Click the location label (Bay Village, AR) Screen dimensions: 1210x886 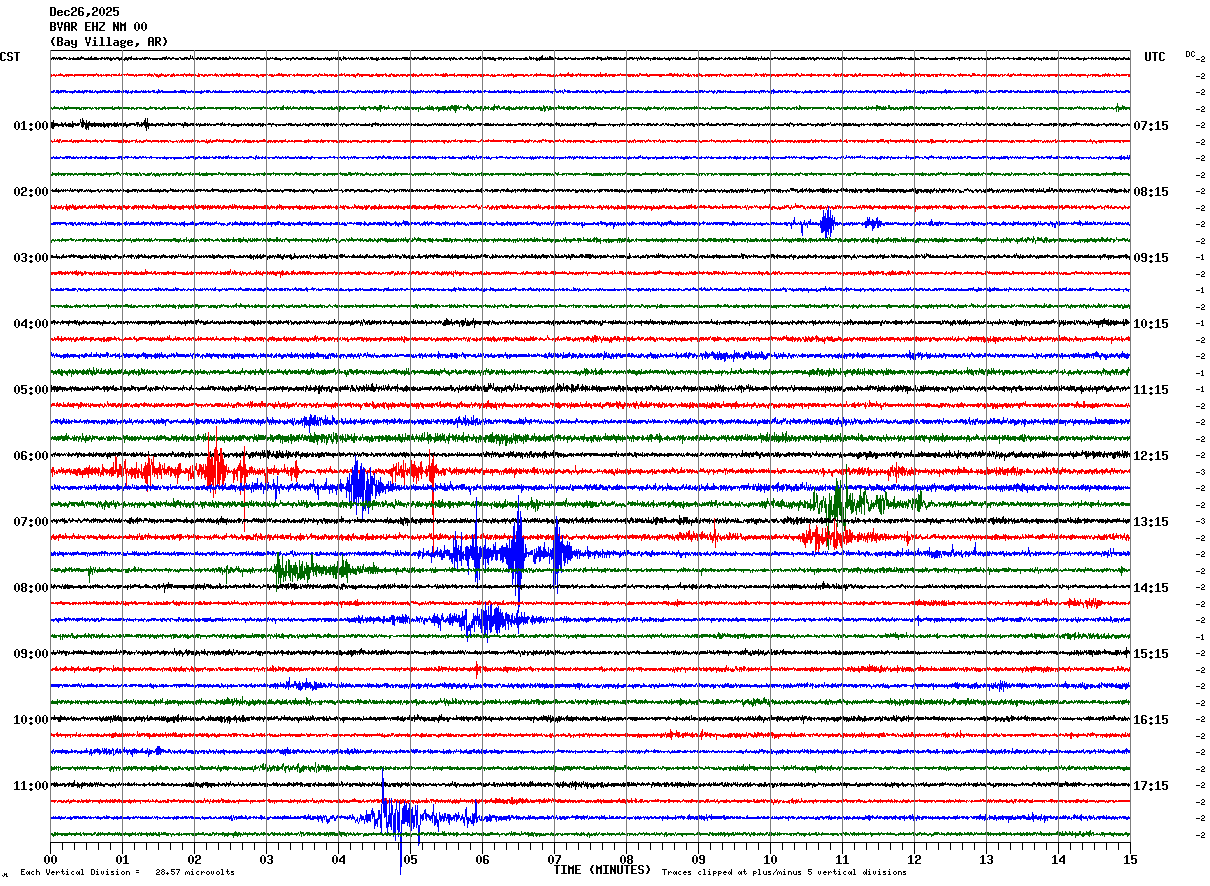click(109, 42)
